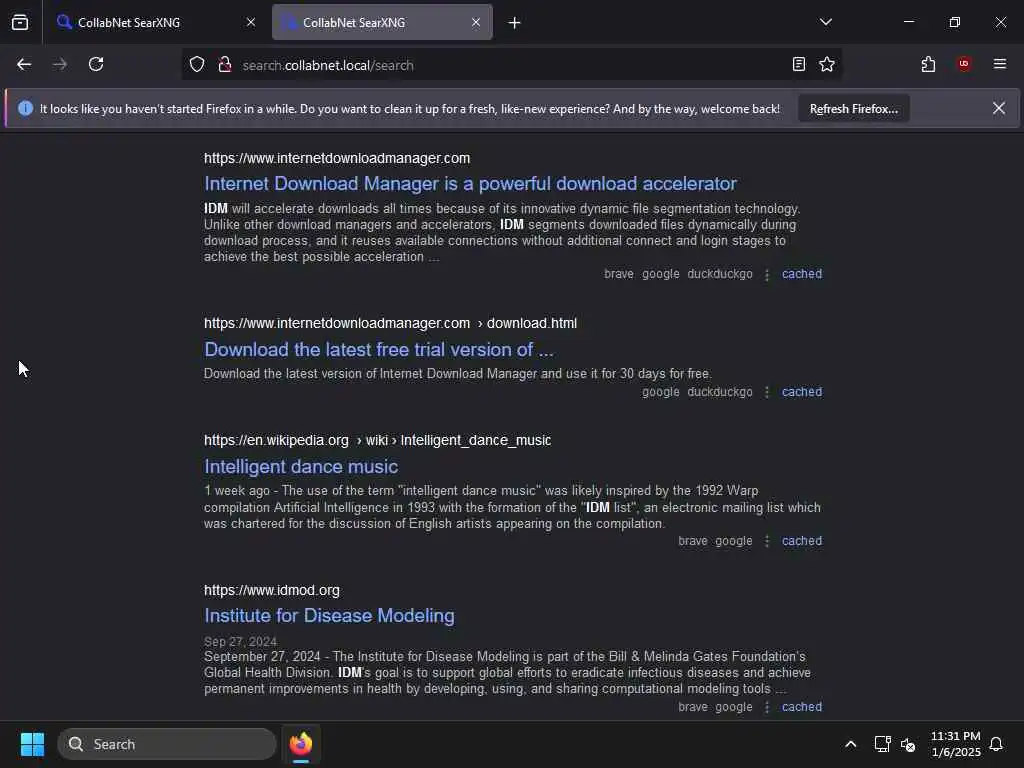Show hidden system tray icons chevron
The height and width of the screenshot is (768, 1024).
[x=850, y=744]
